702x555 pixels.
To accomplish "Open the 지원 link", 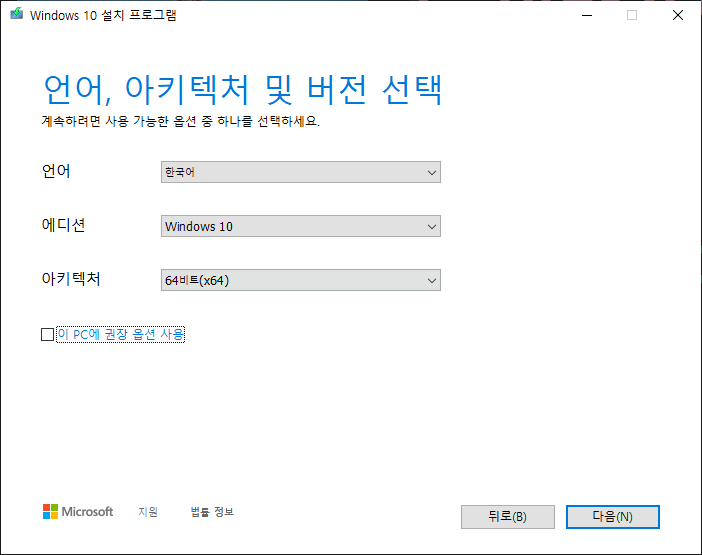I will [148, 512].
